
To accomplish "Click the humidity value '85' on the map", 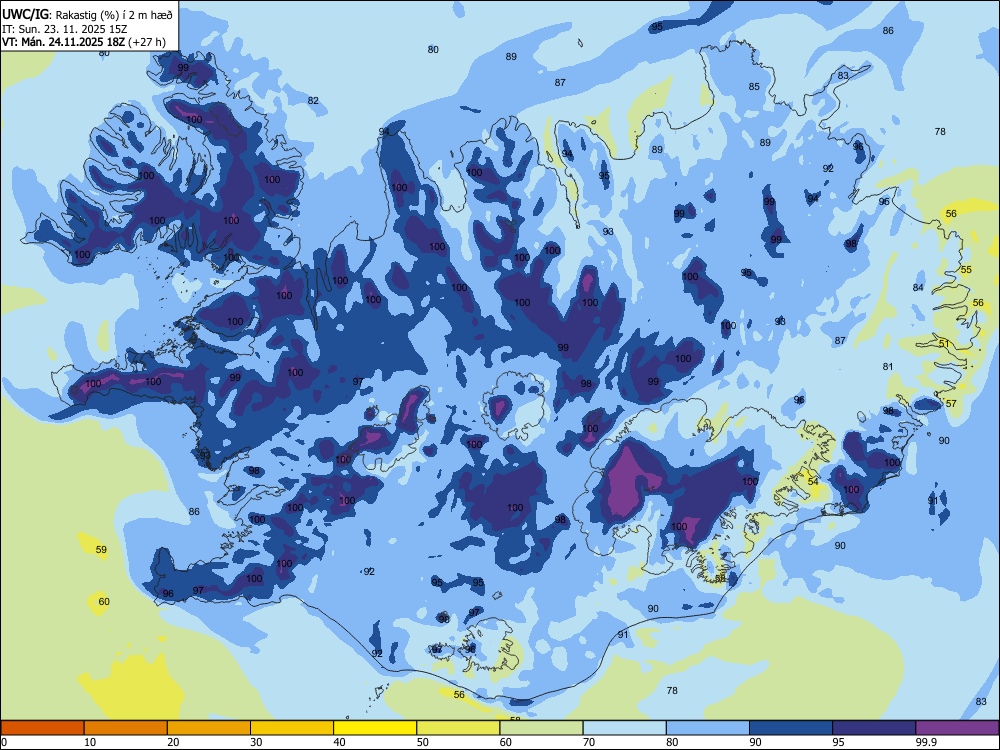I will (754, 87).
